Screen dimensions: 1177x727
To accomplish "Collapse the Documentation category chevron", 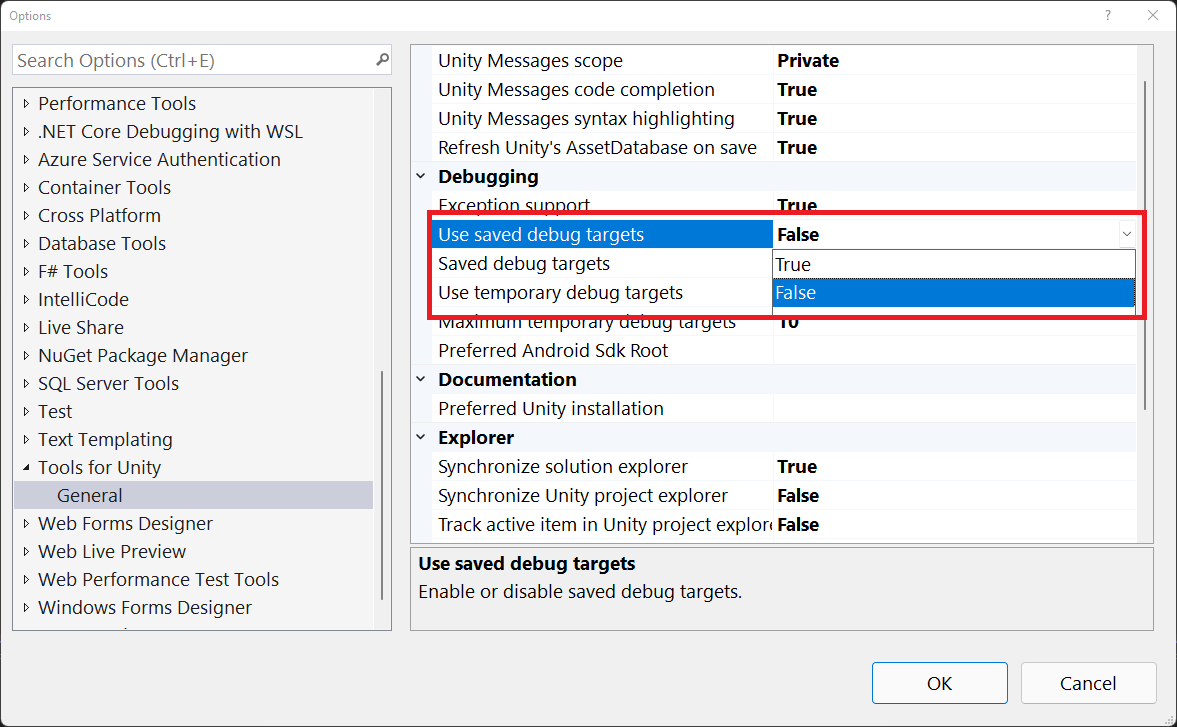I will click(x=421, y=380).
